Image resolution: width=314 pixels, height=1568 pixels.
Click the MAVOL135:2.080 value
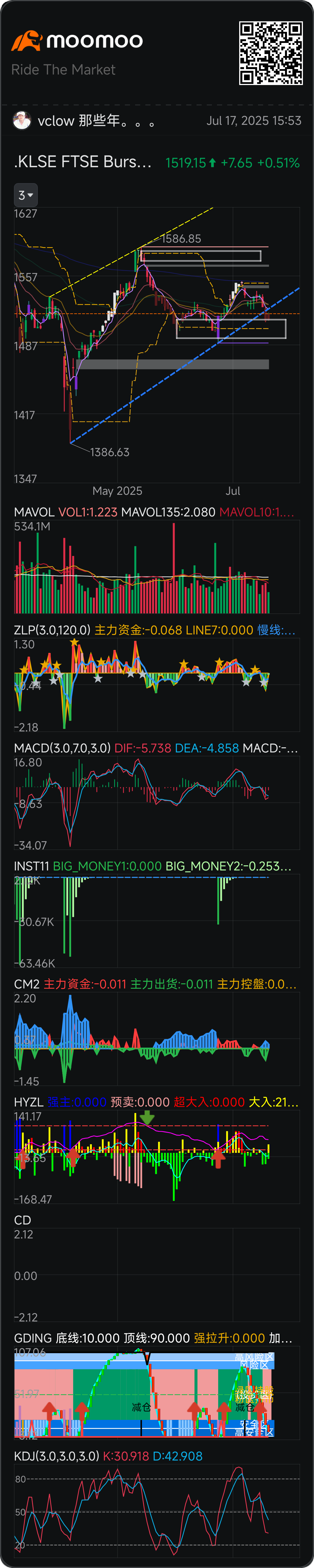tap(168, 512)
